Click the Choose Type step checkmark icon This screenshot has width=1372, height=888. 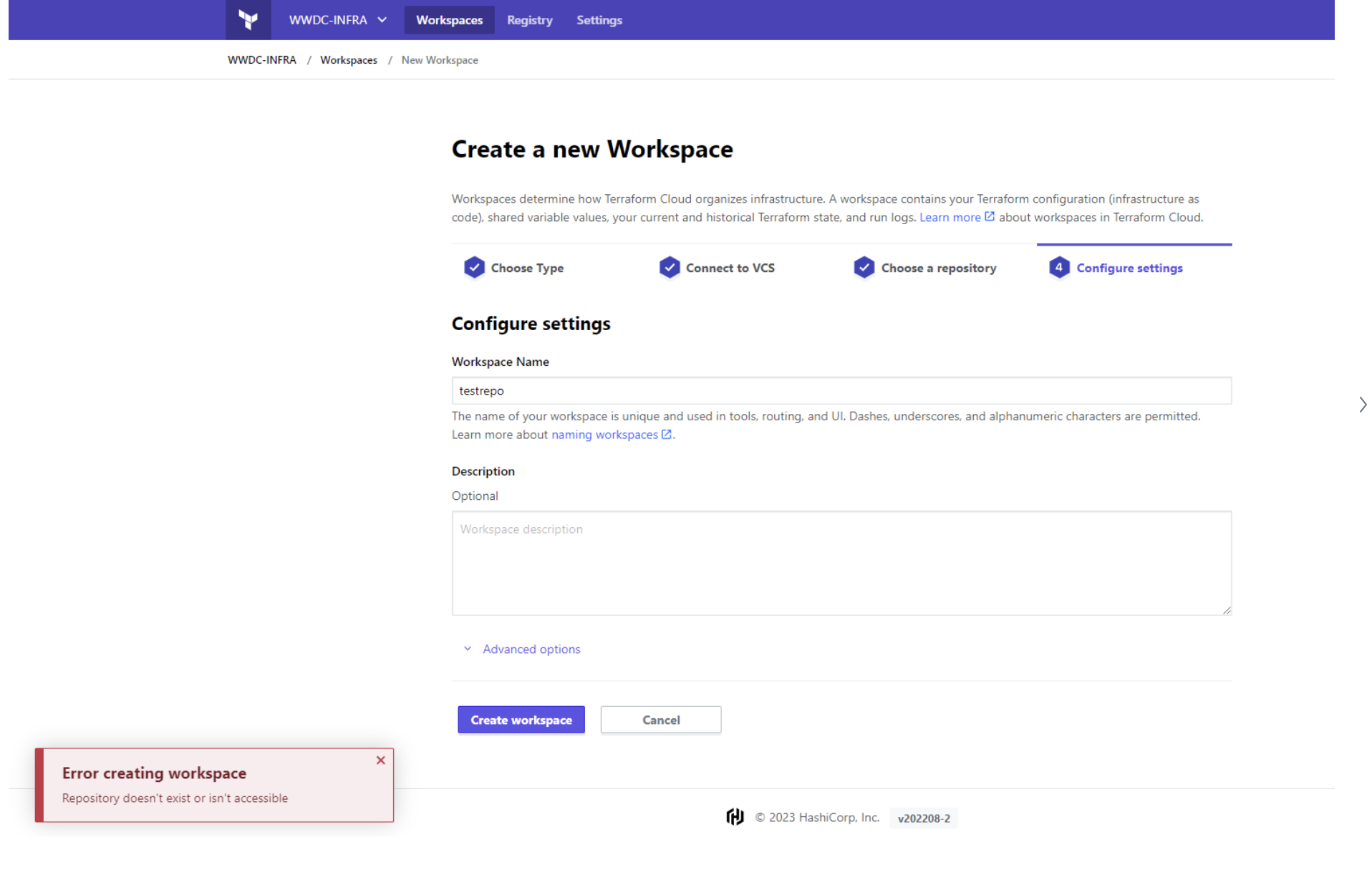pyautogui.click(x=474, y=268)
